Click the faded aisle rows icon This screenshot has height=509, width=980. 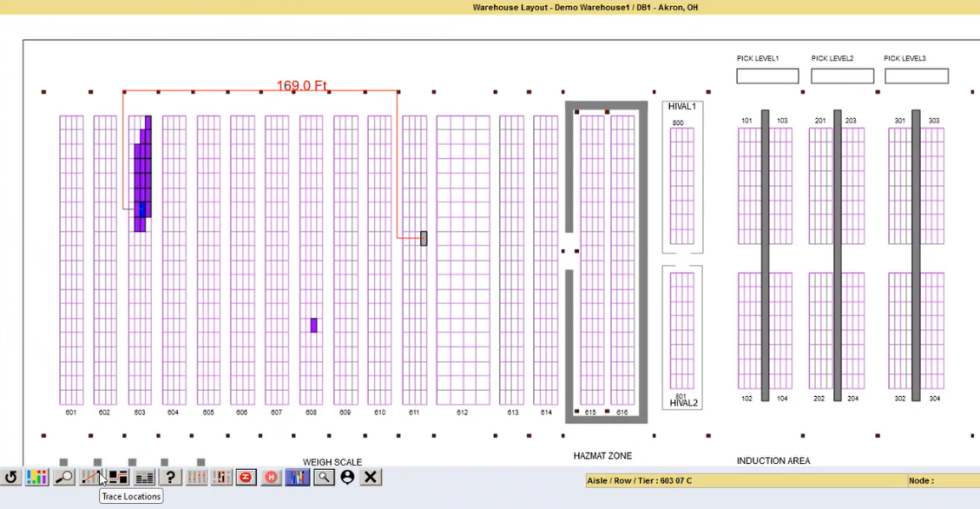coord(196,477)
